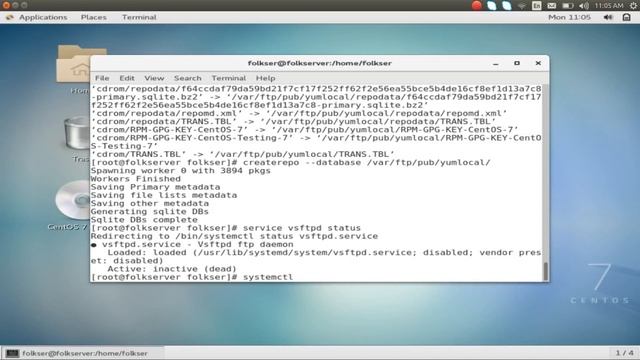Click the 'Spawning worker 0 with 3894 pkgs' line
This screenshot has width=640, height=360.
click(x=180, y=171)
